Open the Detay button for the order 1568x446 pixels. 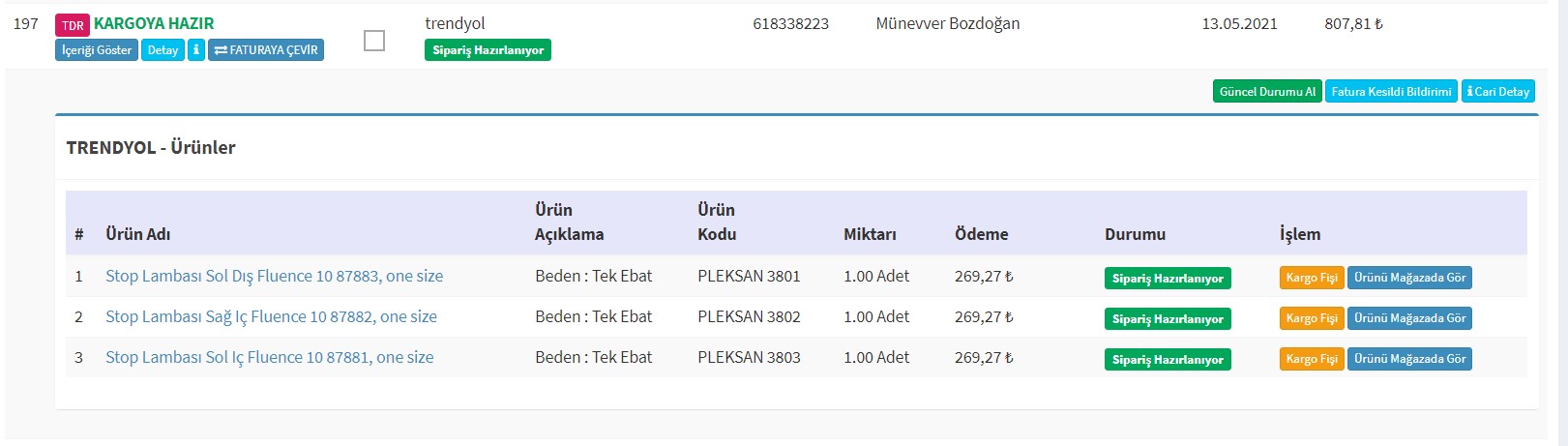pyautogui.click(x=163, y=50)
